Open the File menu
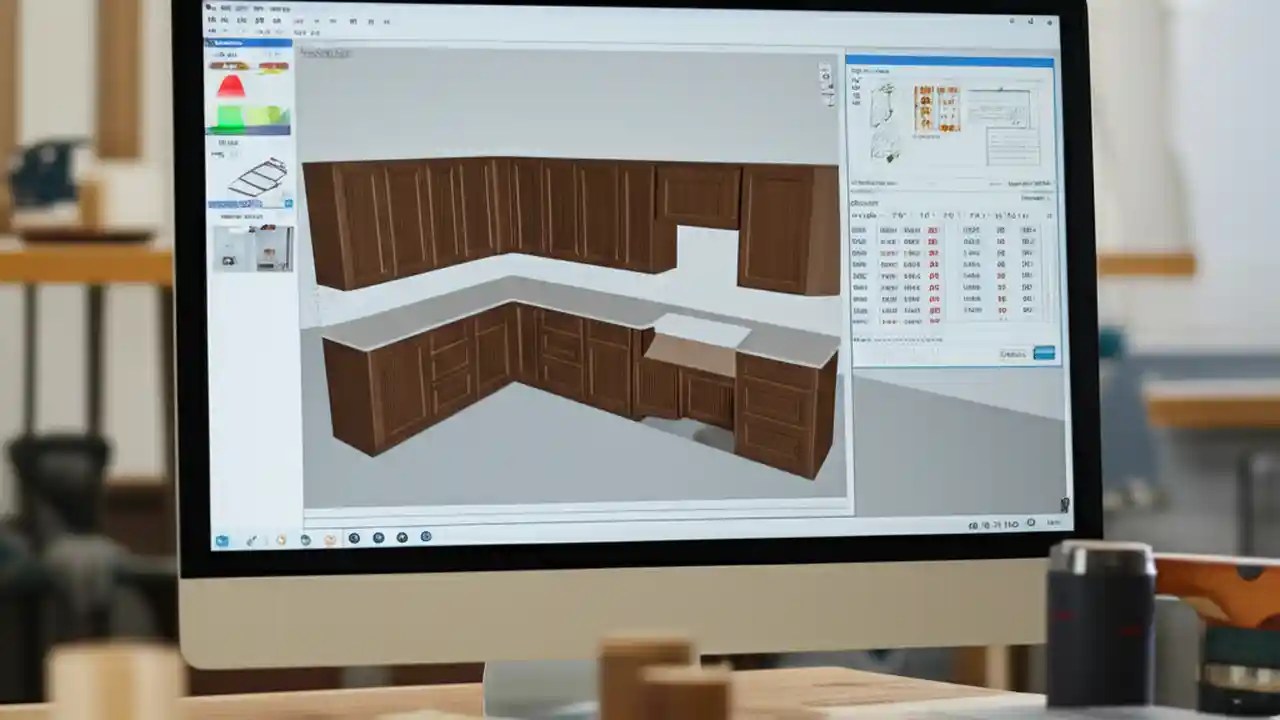 tap(213, 10)
